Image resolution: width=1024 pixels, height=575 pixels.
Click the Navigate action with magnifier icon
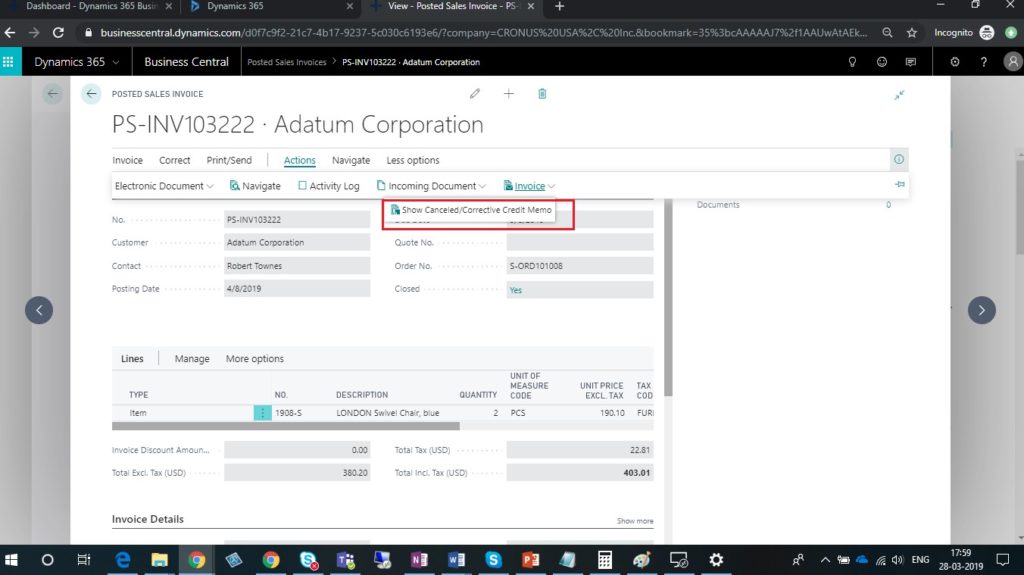pyautogui.click(x=255, y=186)
